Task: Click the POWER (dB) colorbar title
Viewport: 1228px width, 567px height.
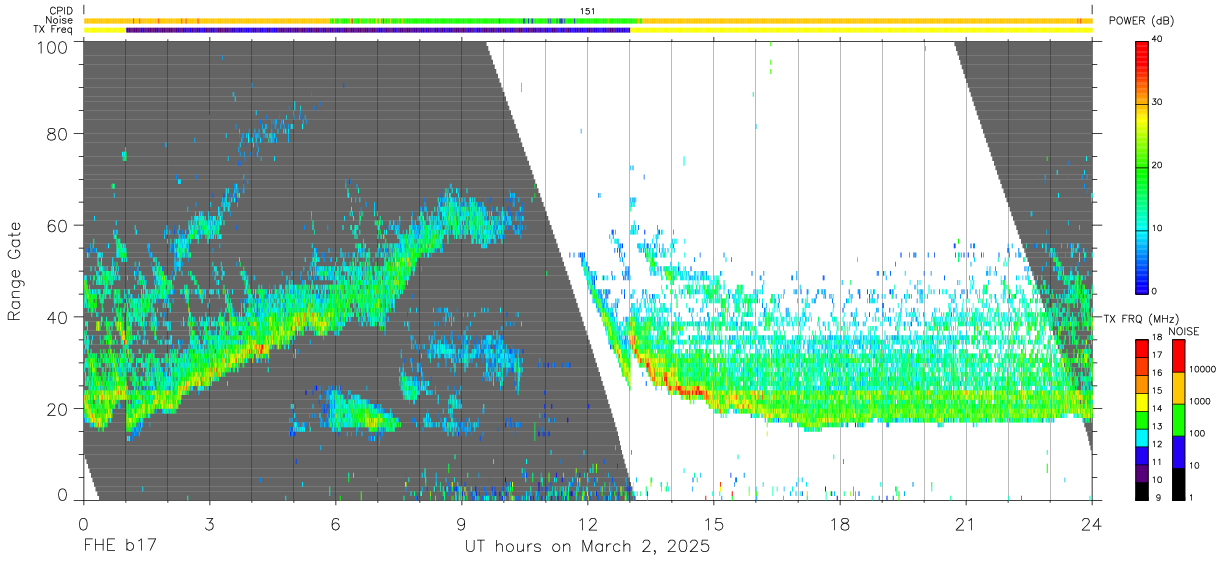Action: click(1142, 21)
